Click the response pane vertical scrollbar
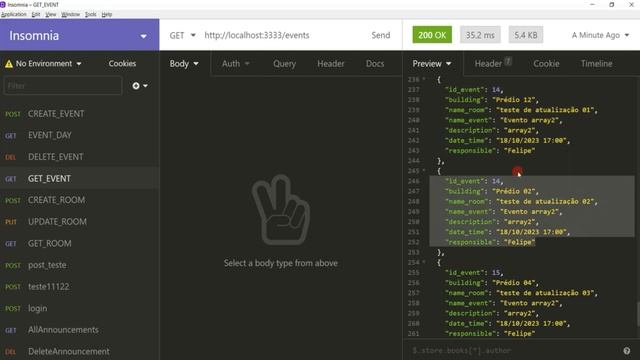The height and width of the screenshot is (360, 640). click(x=637, y=314)
